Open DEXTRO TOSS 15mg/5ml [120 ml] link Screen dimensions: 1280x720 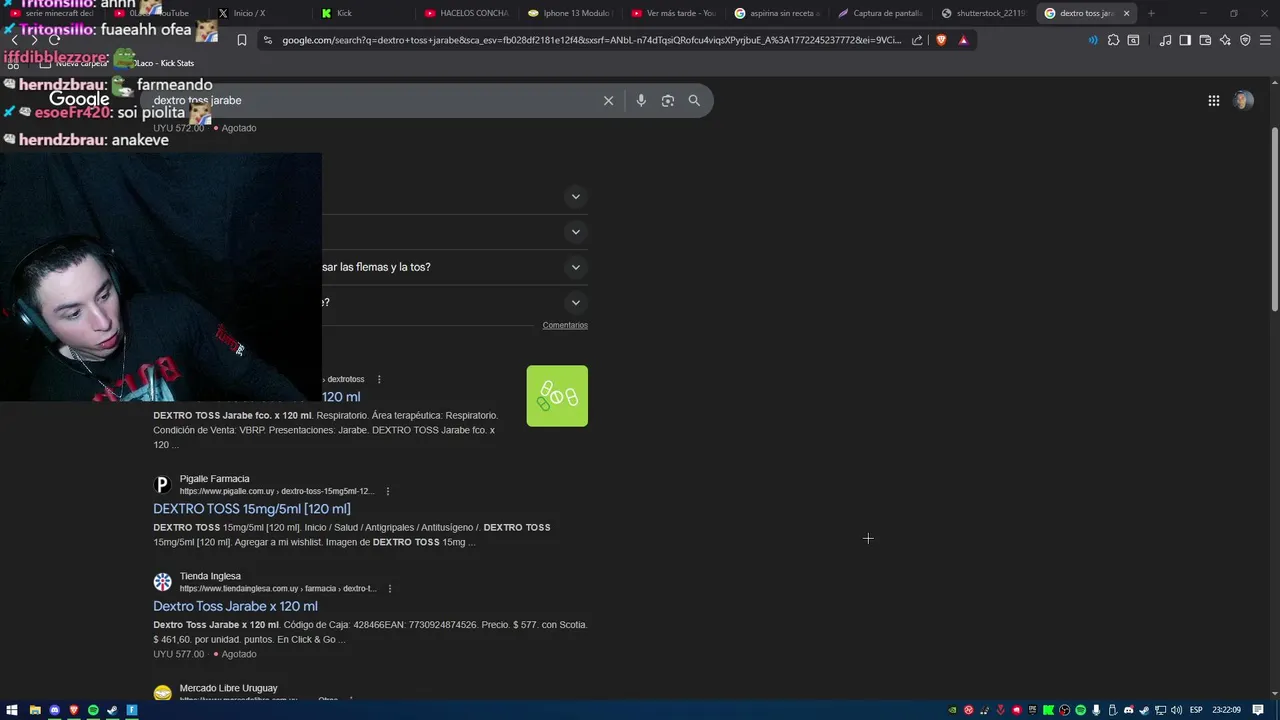pyautogui.click(x=252, y=509)
